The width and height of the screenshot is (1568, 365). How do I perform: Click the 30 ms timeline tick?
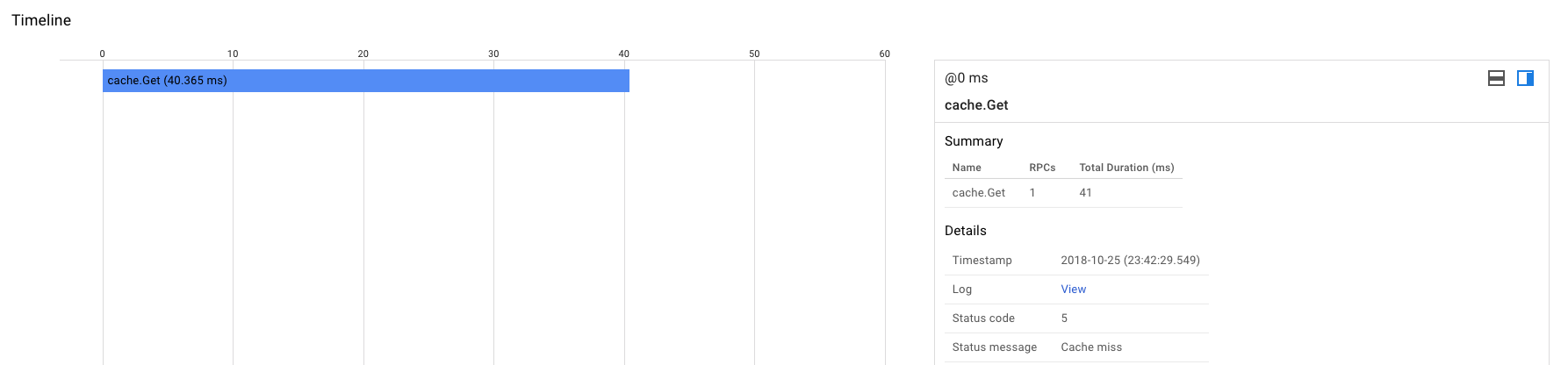pyautogui.click(x=493, y=54)
